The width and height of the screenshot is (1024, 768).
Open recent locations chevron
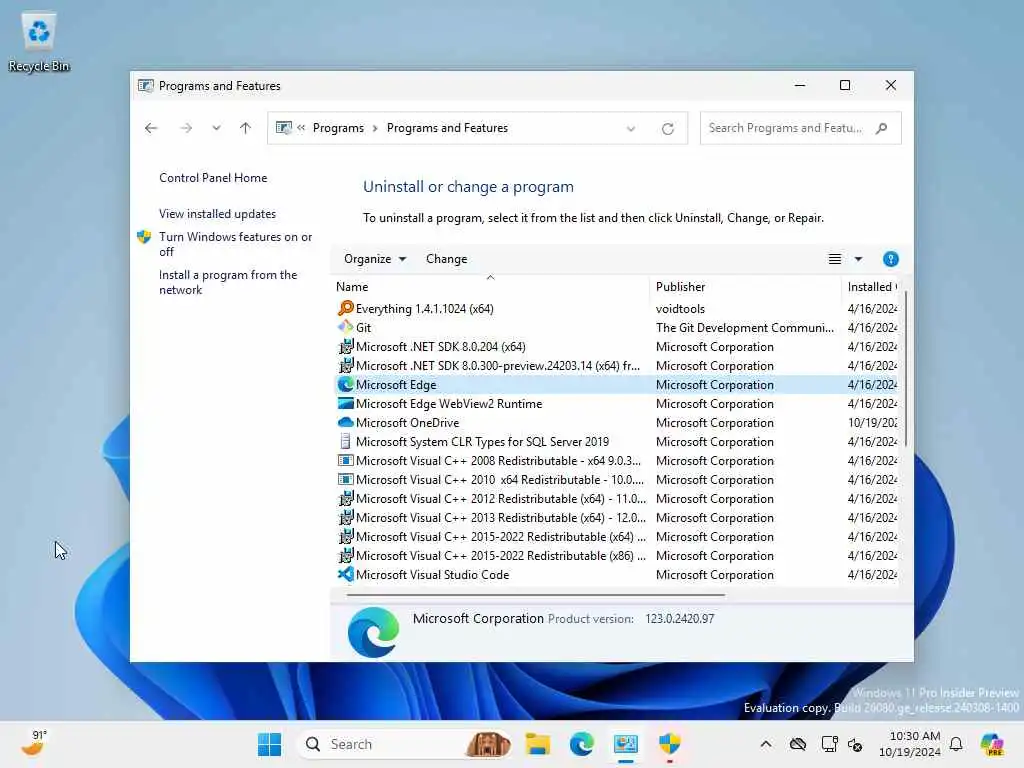216,128
